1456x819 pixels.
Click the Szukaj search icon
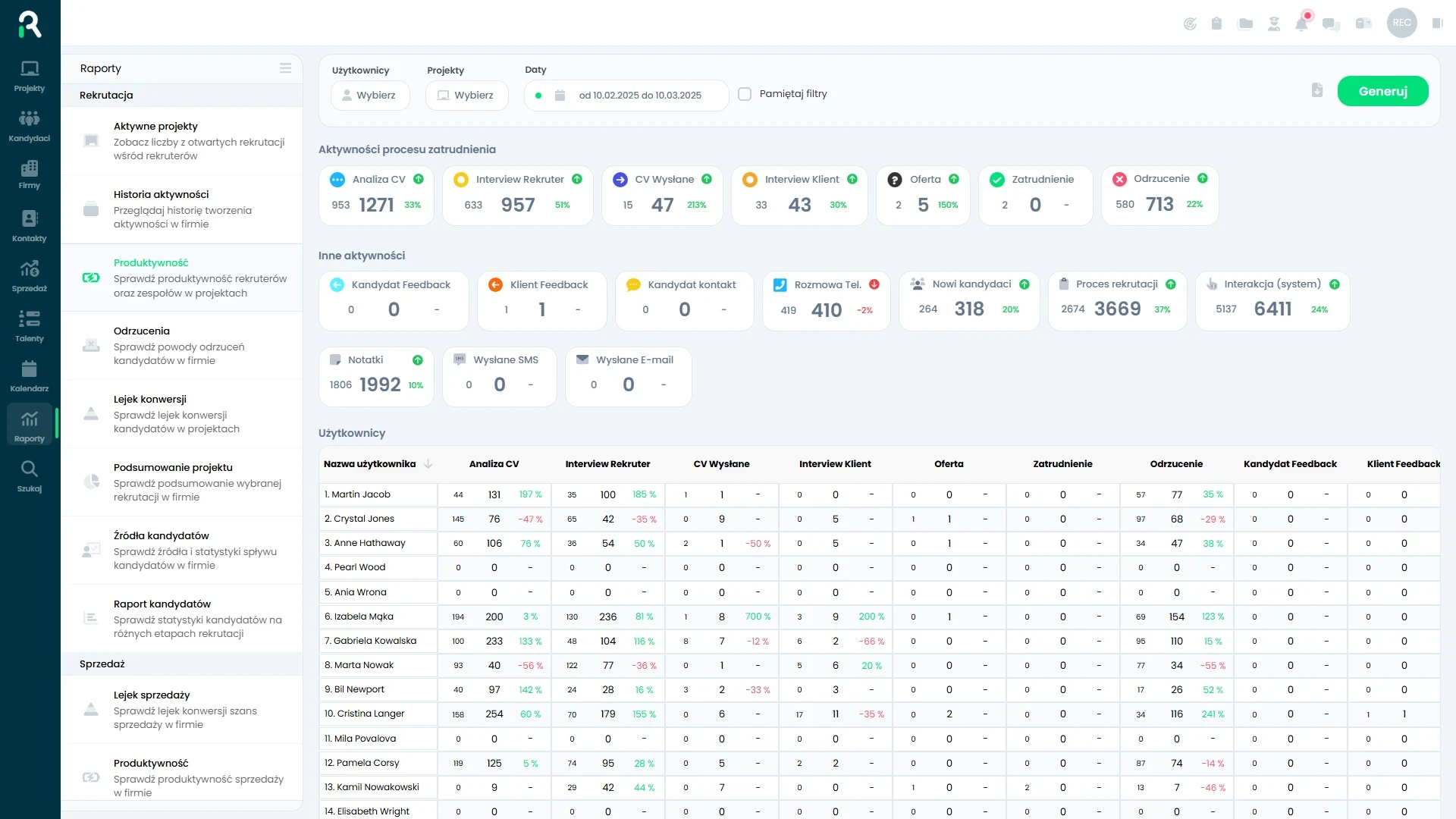[30, 476]
